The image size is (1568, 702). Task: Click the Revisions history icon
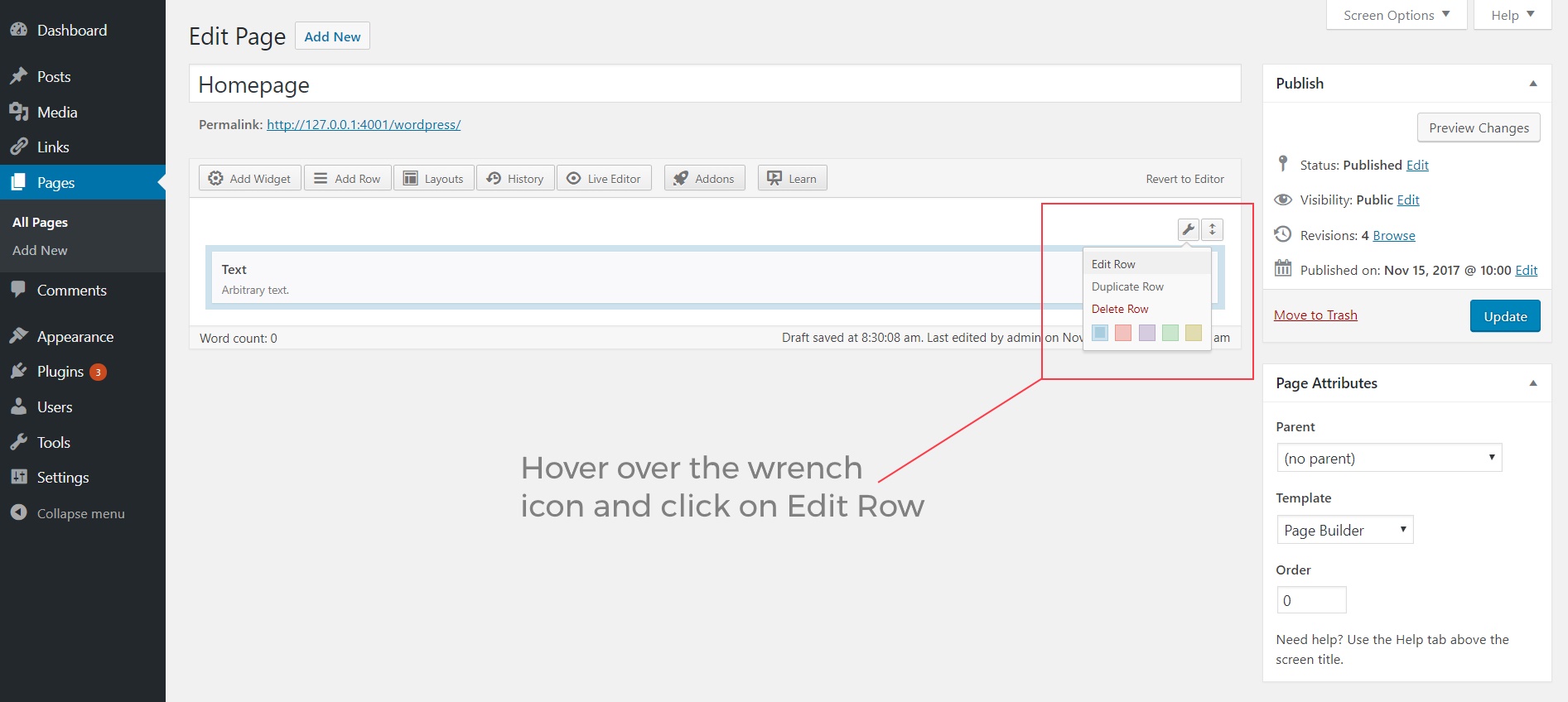click(1283, 234)
